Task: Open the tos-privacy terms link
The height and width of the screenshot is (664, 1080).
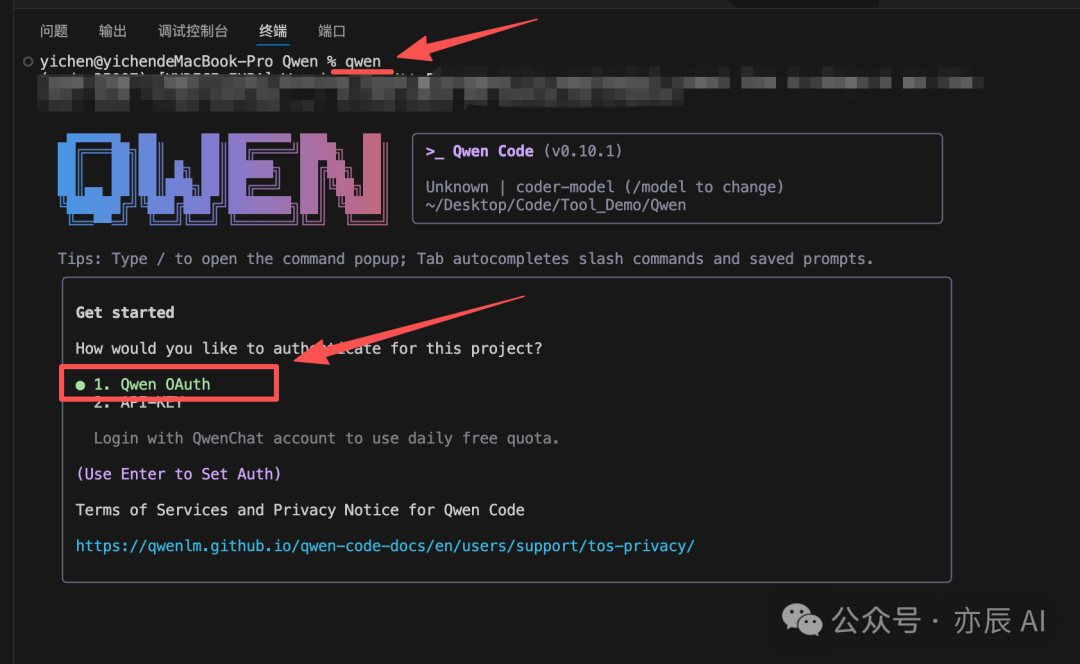Action: click(385, 546)
